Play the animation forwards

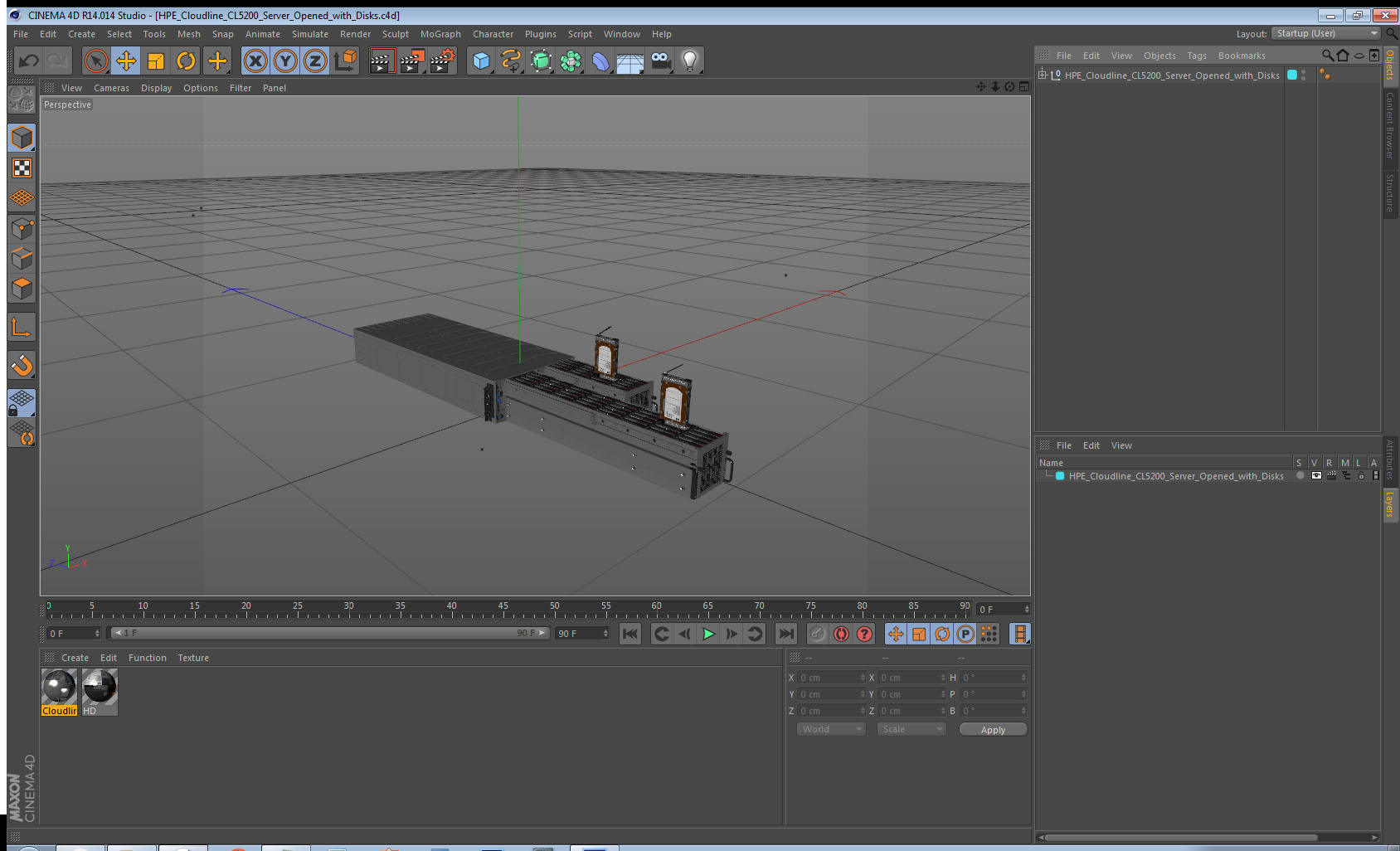708,634
